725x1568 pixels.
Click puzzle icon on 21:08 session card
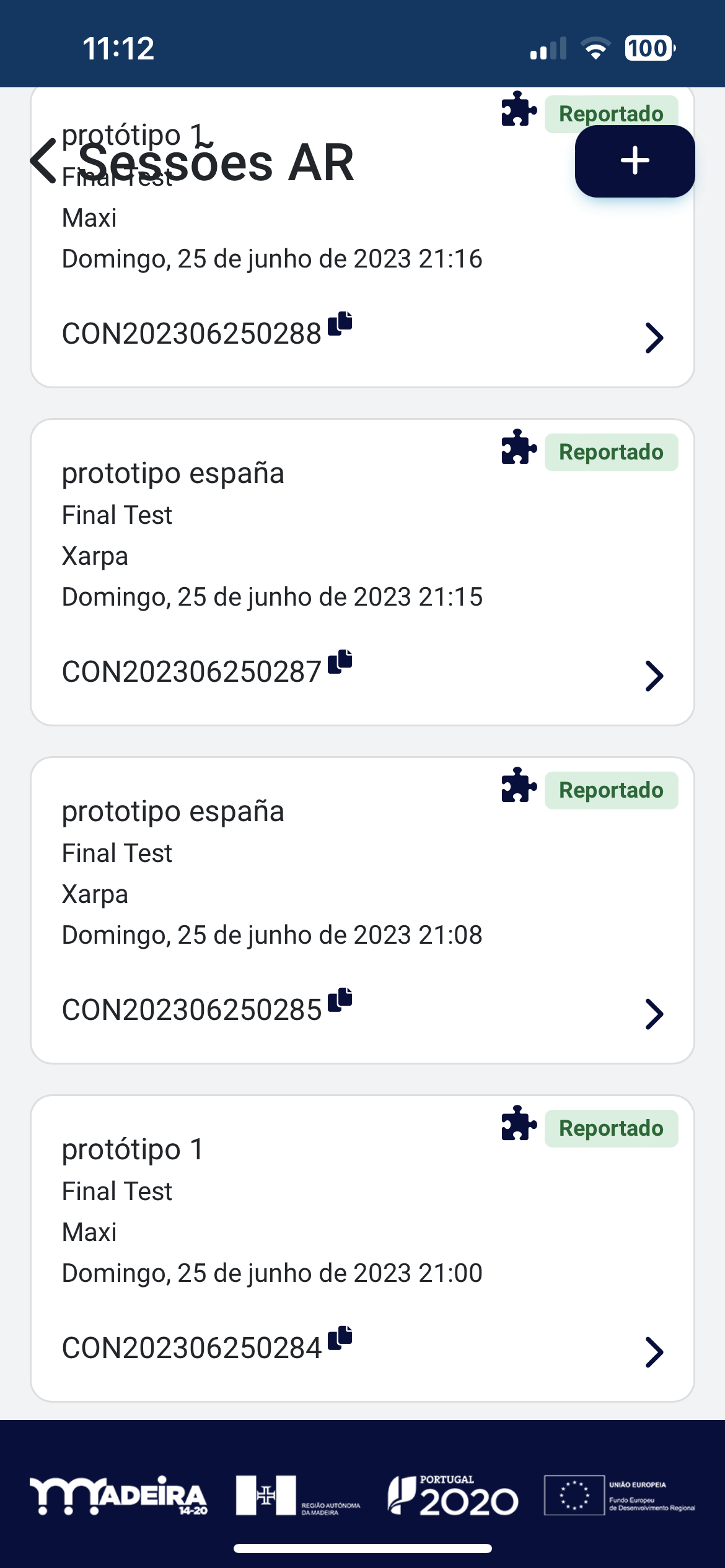tap(519, 785)
